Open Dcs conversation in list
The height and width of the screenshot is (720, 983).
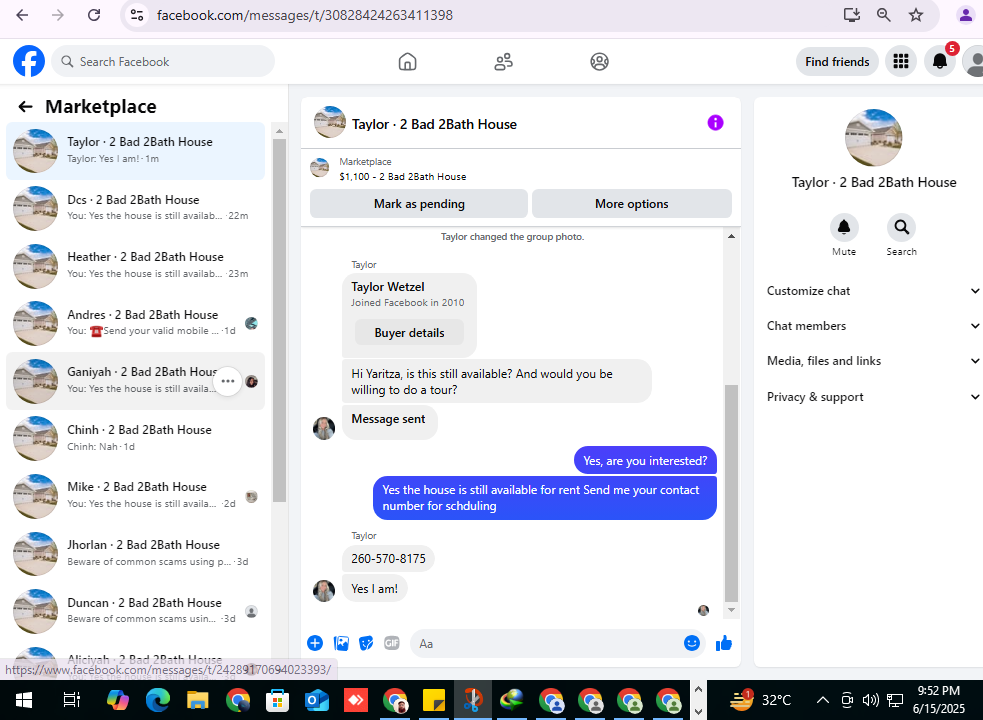coord(135,208)
